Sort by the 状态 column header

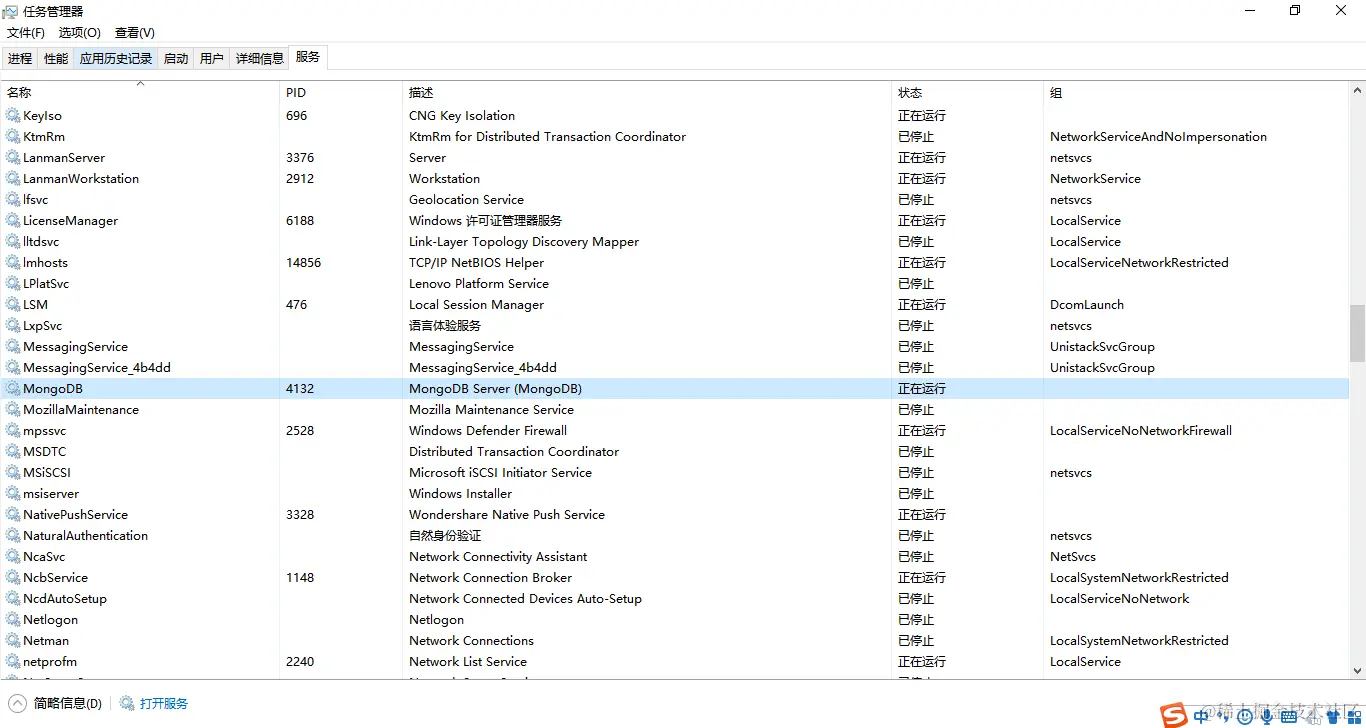coord(967,92)
